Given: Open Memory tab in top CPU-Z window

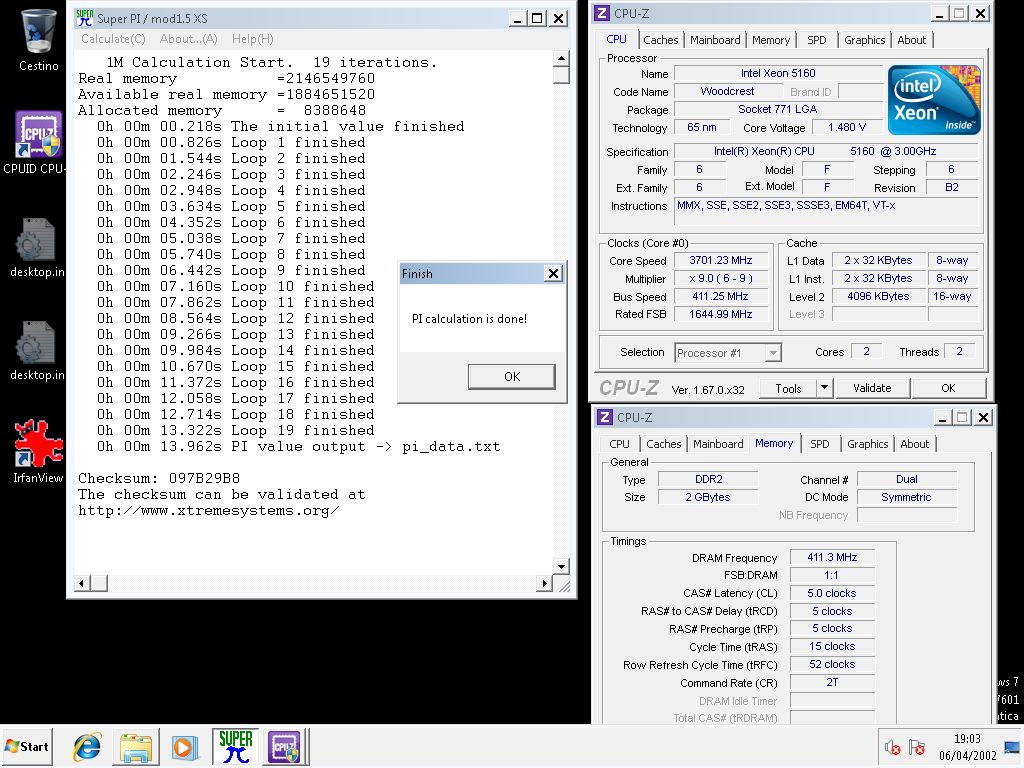Looking at the screenshot, I should [771, 40].
